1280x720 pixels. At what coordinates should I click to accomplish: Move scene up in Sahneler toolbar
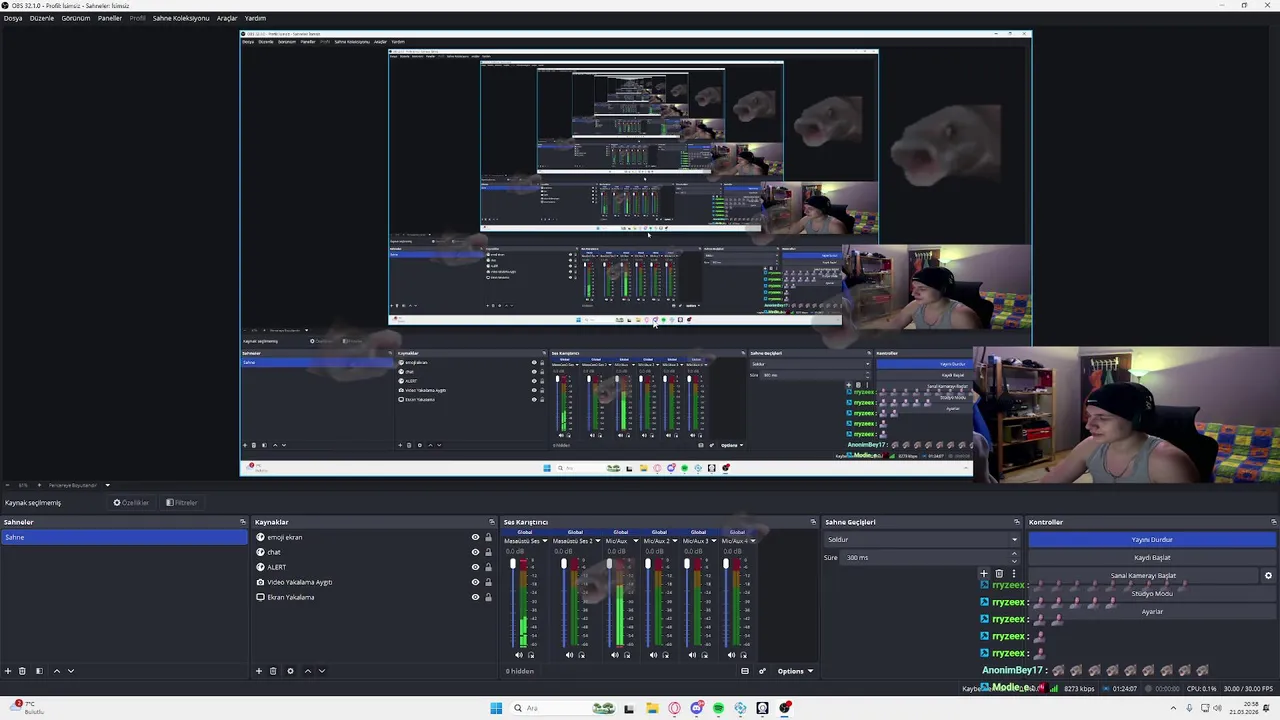[x=56, y=671]
